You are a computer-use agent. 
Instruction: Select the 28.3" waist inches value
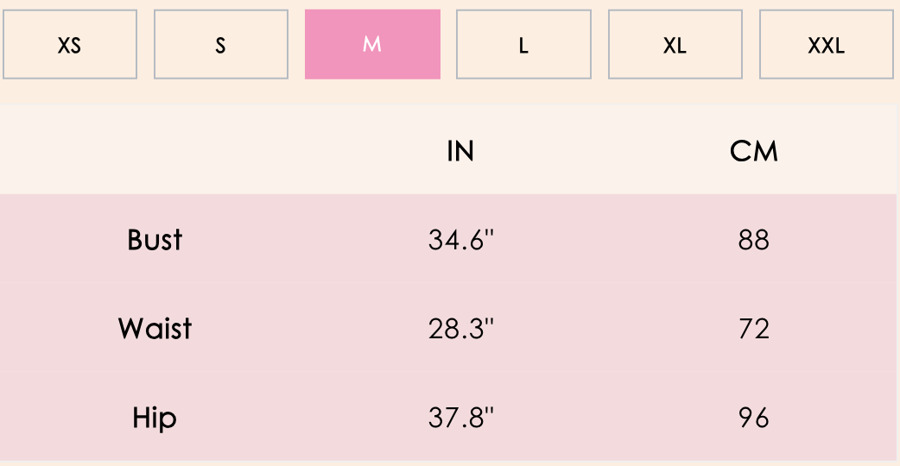[461, 328]
